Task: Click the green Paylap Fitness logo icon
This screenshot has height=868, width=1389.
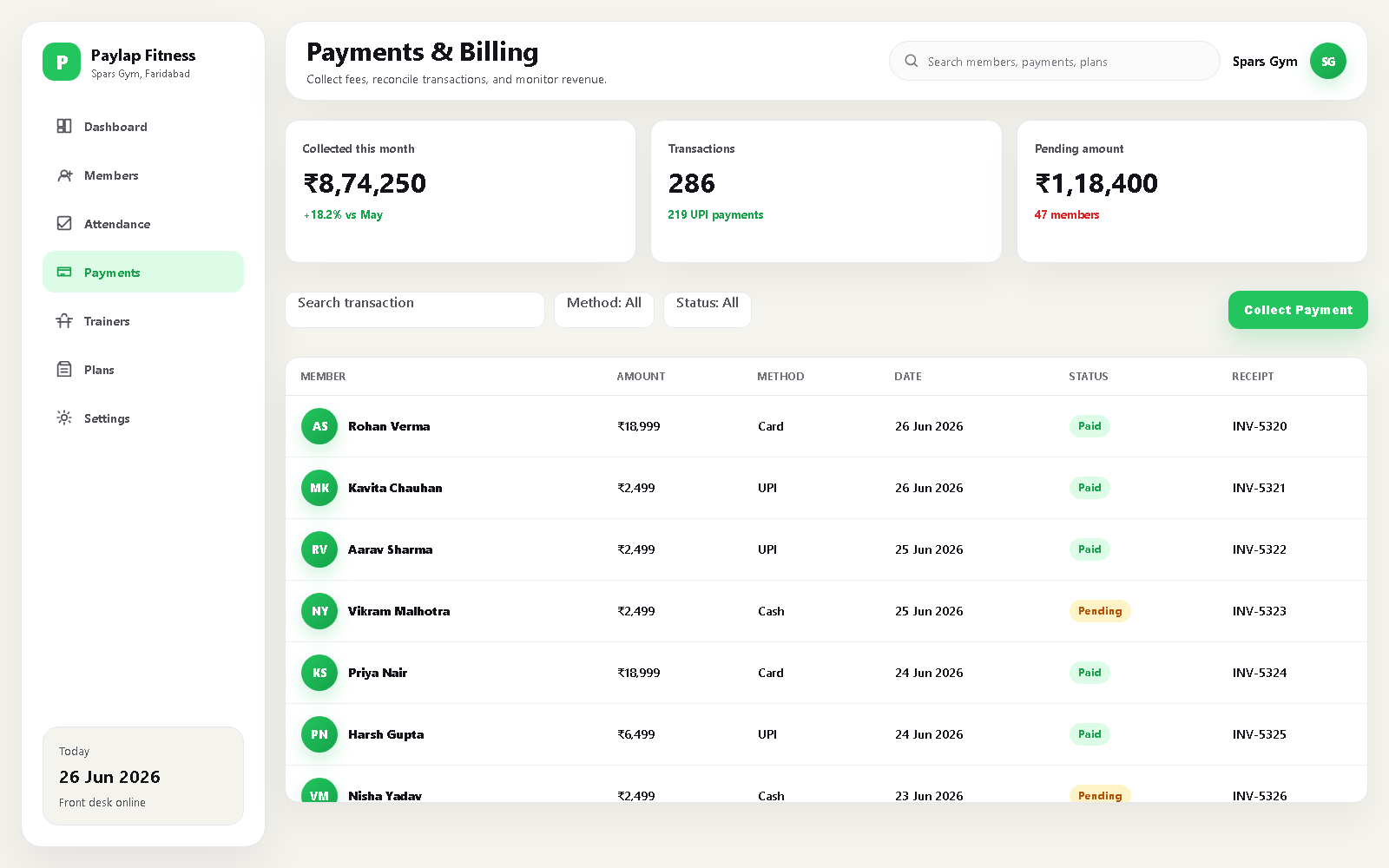Action: [x=62, y=62]
